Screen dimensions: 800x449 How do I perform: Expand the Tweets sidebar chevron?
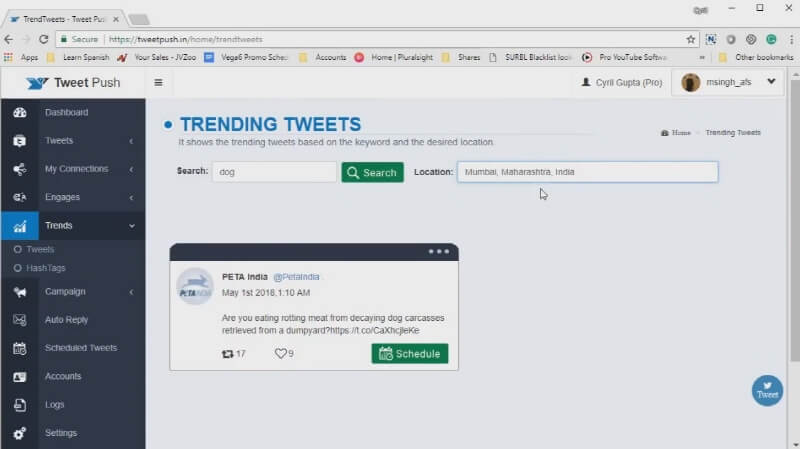132,141
